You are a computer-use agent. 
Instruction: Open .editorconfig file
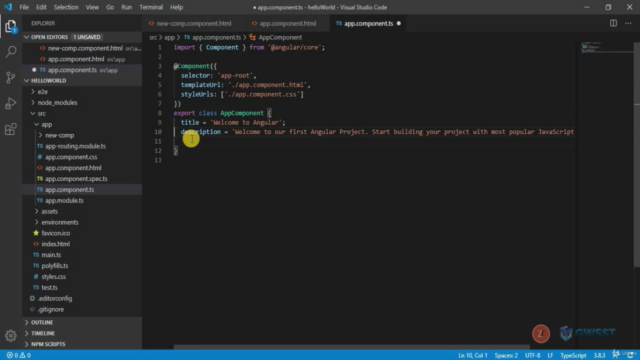pos(82,298)
